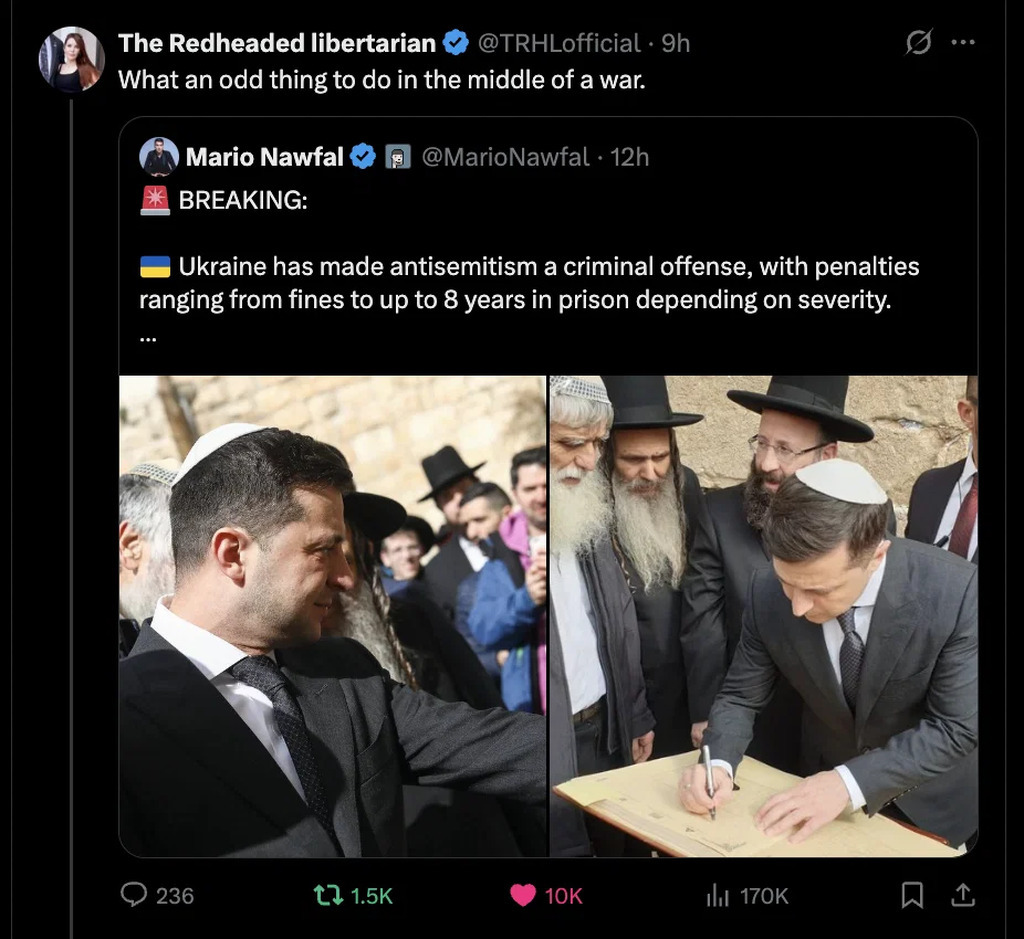1024x939 pixels.
Task: Click The Redheaded libertarian display name
Action: pyautogui.click(x=277, y=43)
